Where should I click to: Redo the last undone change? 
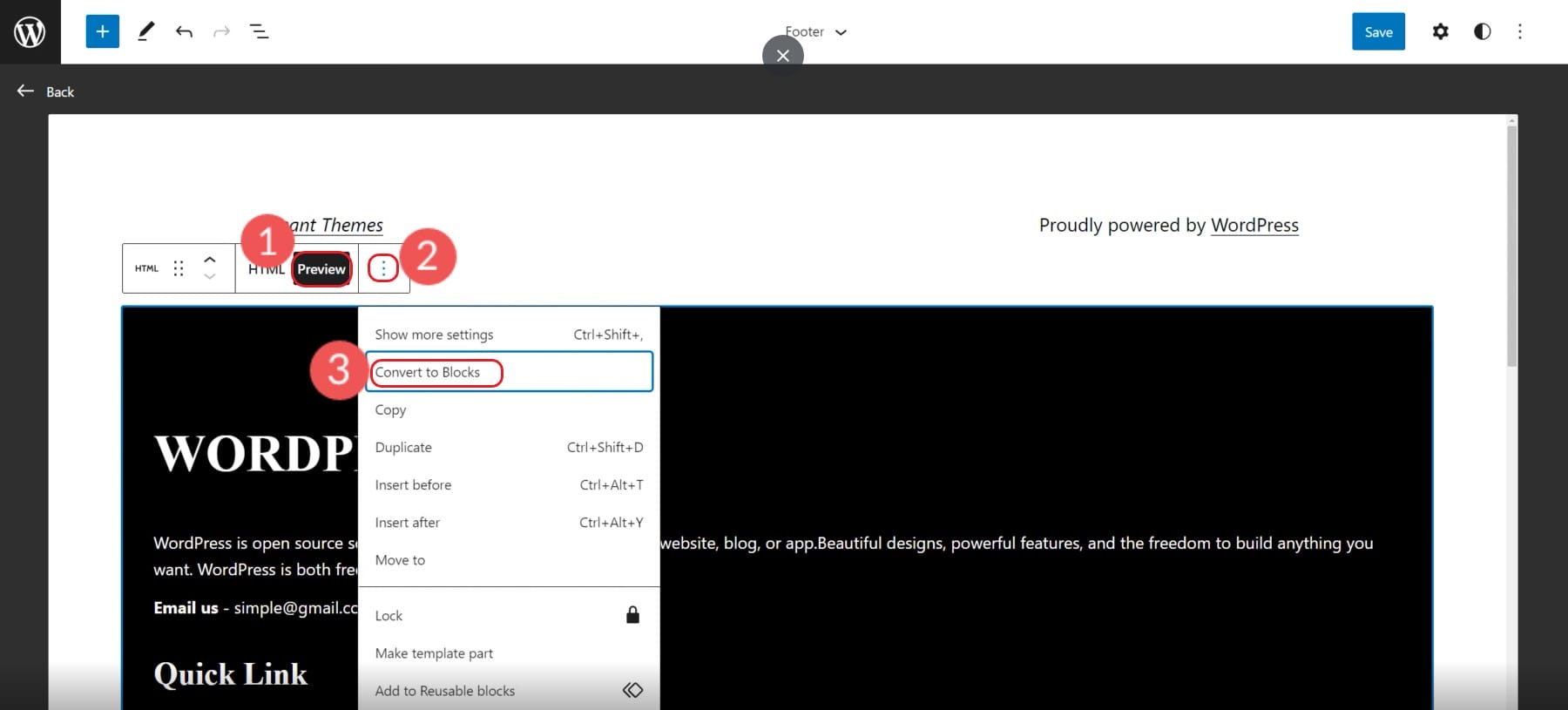[221, 31]
